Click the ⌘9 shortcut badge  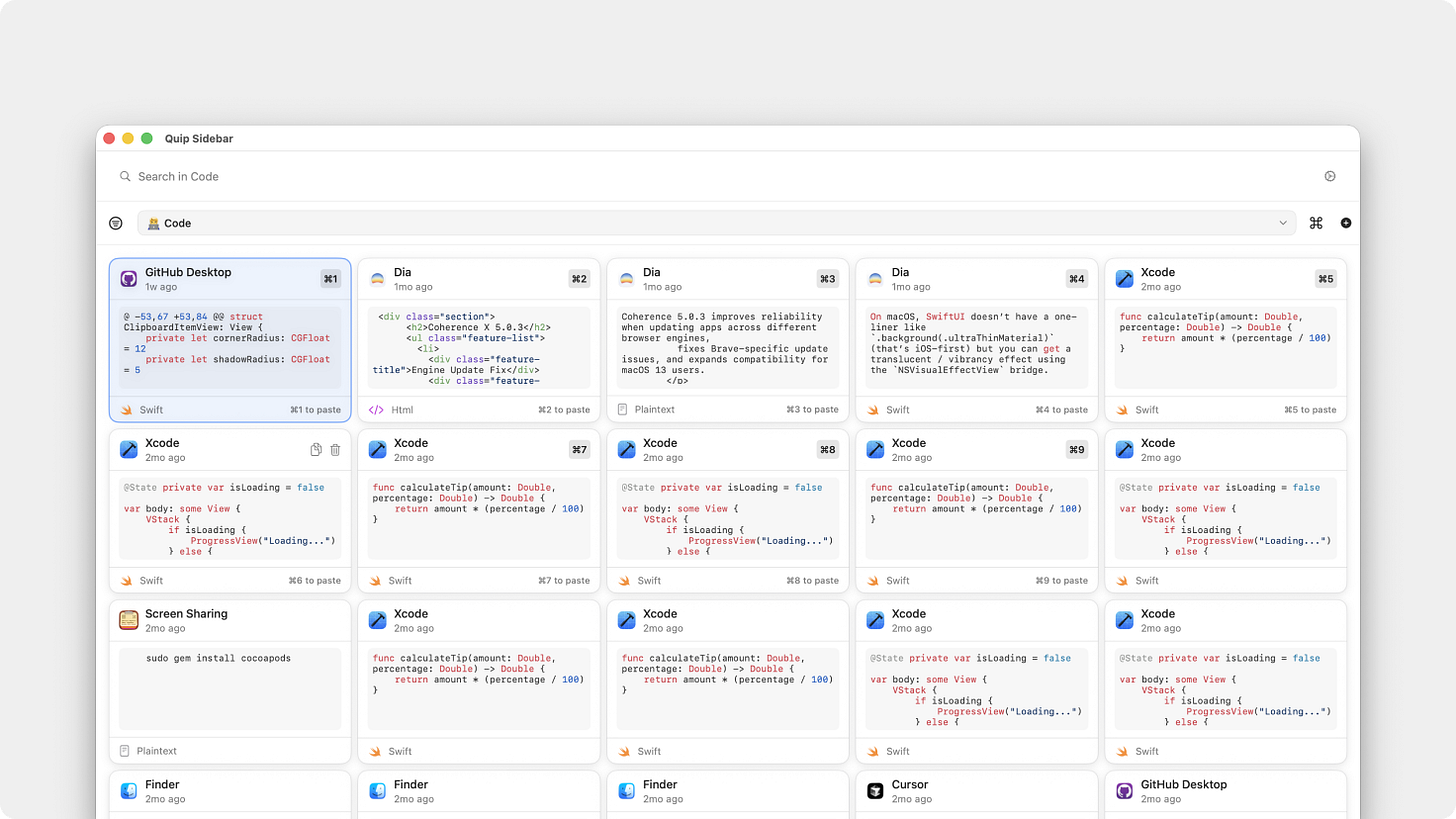[x=1076, y=450]
